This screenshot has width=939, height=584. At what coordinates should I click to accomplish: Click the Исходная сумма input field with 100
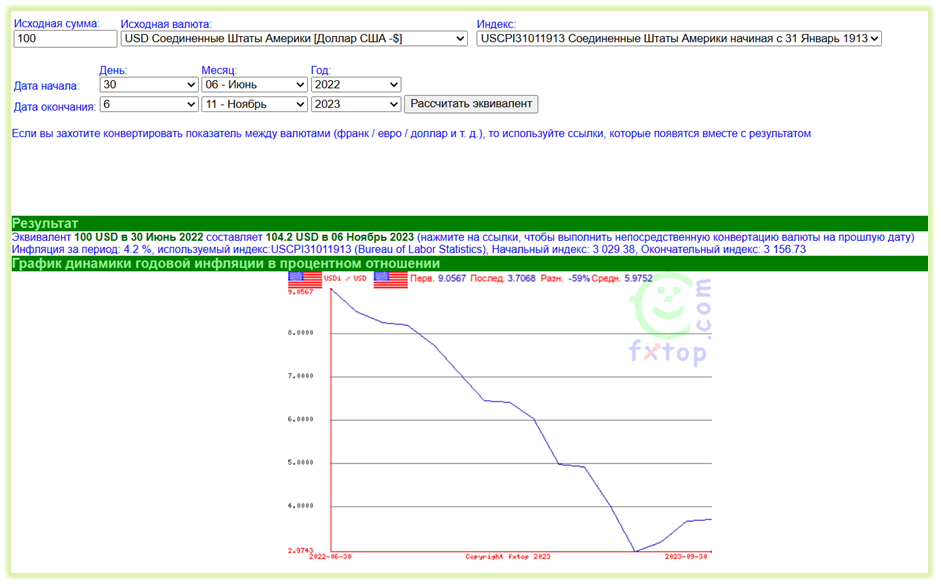[x=65, y=39]
